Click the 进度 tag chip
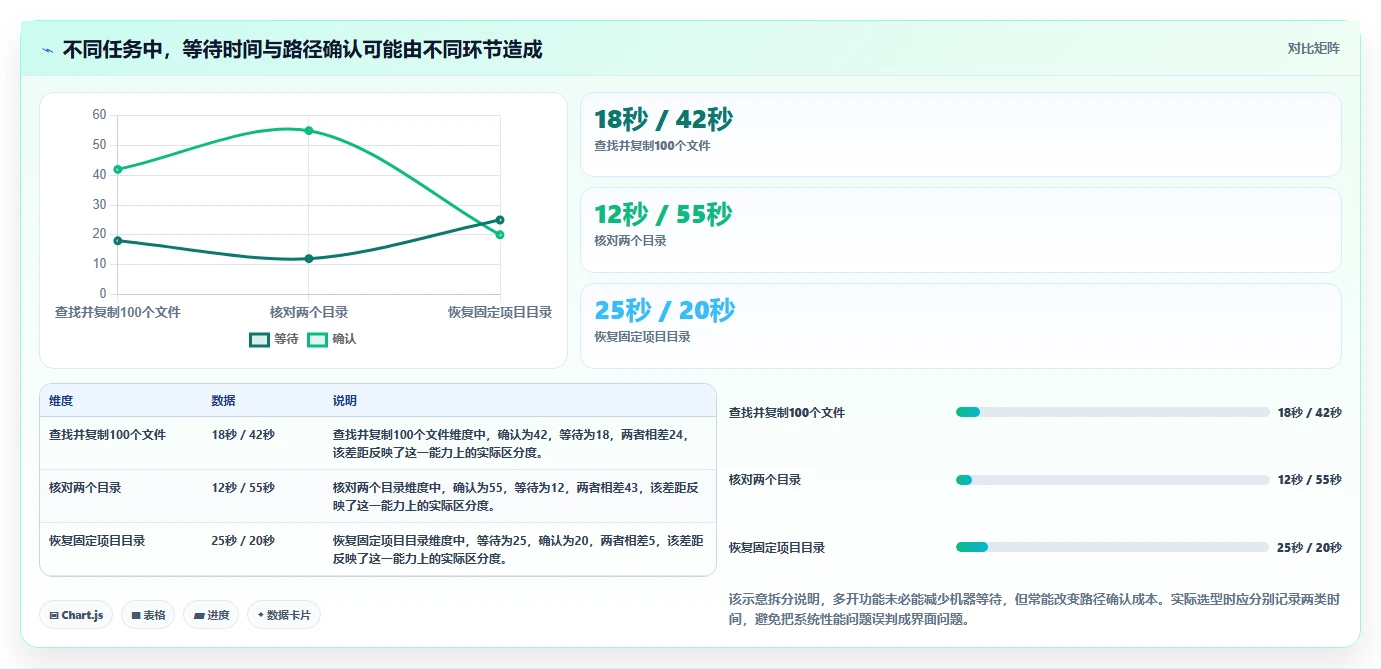The height and width of the screenshot is (669, 1381). [x=211, y=615]
